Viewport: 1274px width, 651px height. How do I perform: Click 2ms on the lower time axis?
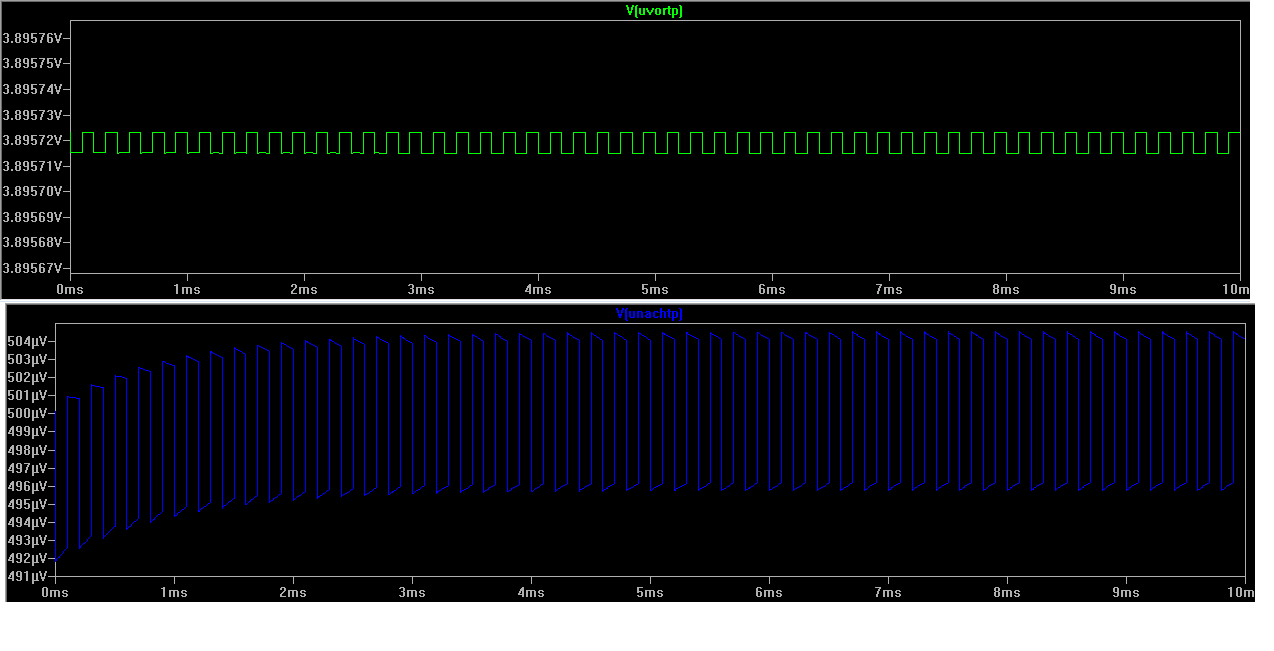point(293,592)
